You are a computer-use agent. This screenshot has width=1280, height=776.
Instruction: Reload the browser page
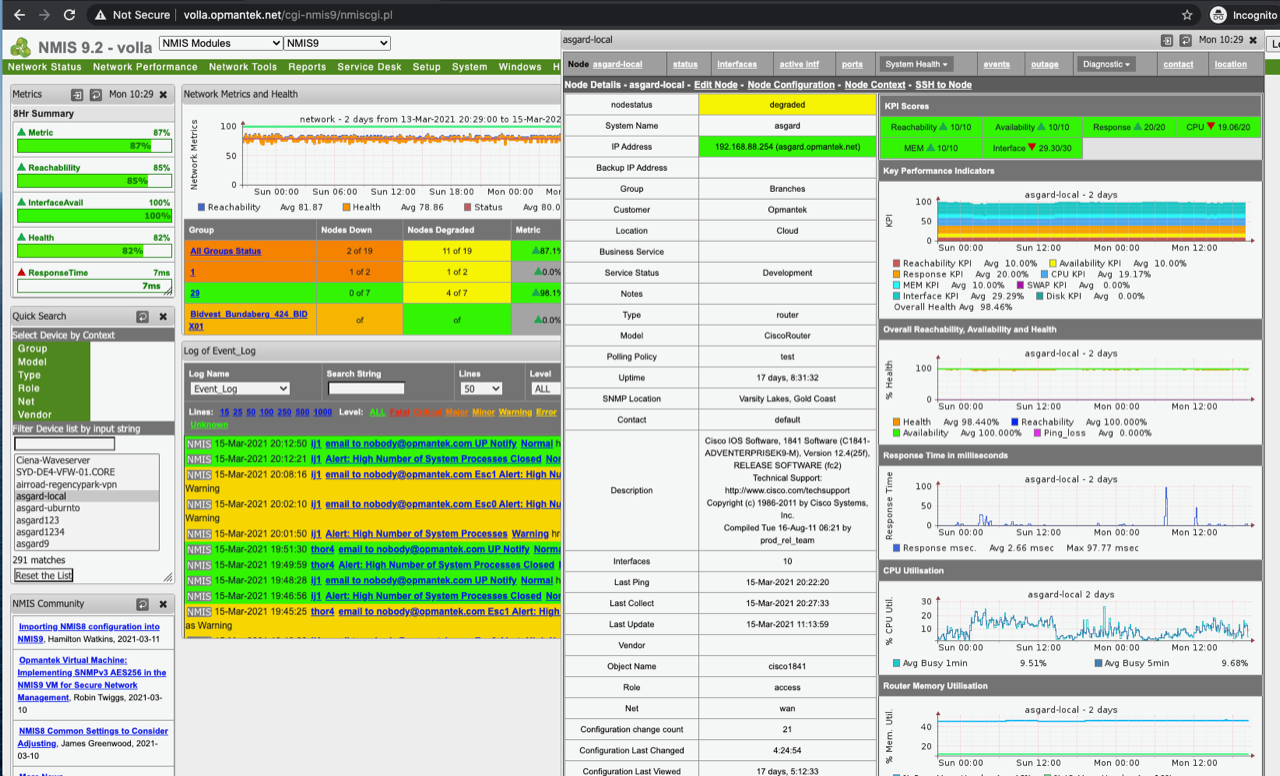[x=69, y=15]
